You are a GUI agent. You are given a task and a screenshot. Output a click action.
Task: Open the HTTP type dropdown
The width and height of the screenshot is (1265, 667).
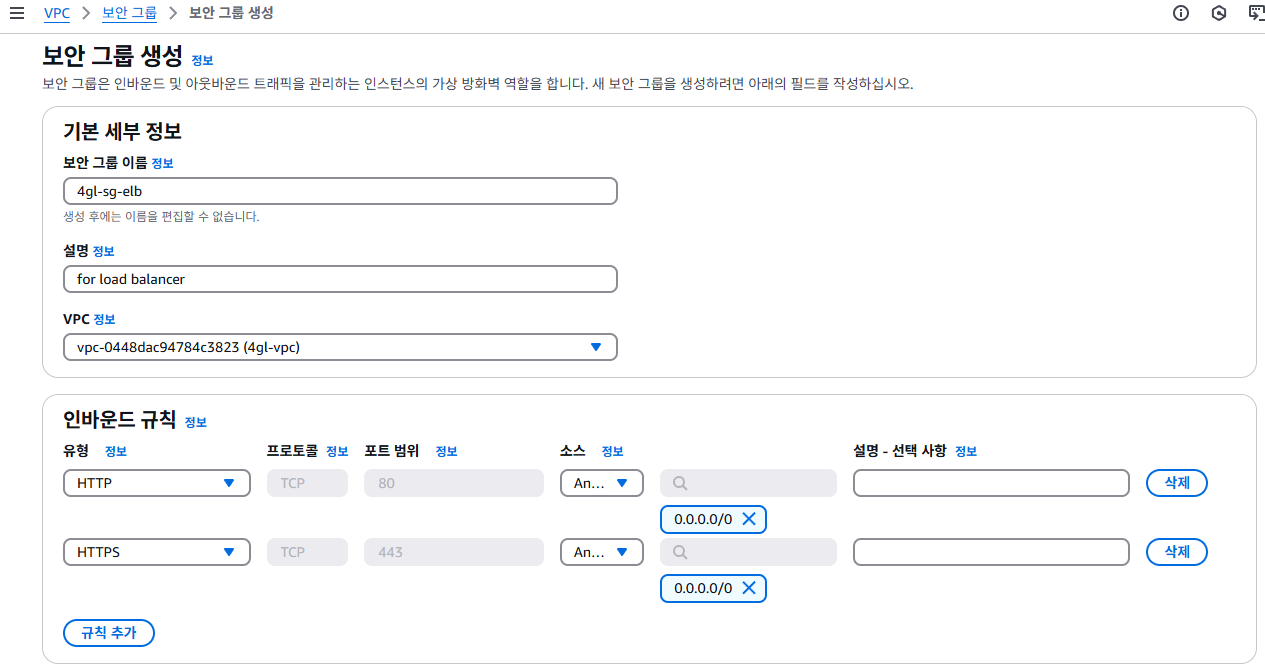coord(156,483)
